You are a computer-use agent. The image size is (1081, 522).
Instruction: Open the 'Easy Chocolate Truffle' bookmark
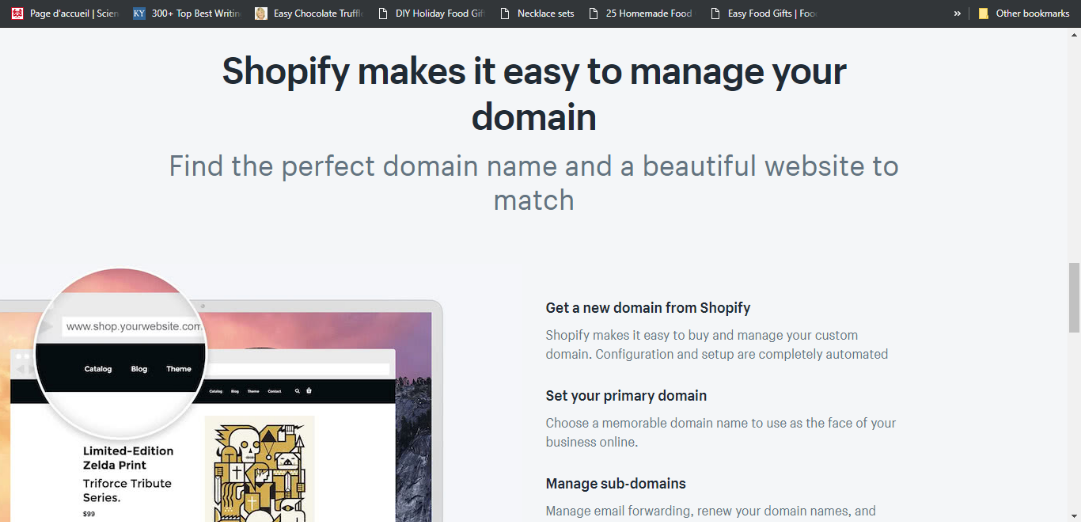[x=308, y=13]
